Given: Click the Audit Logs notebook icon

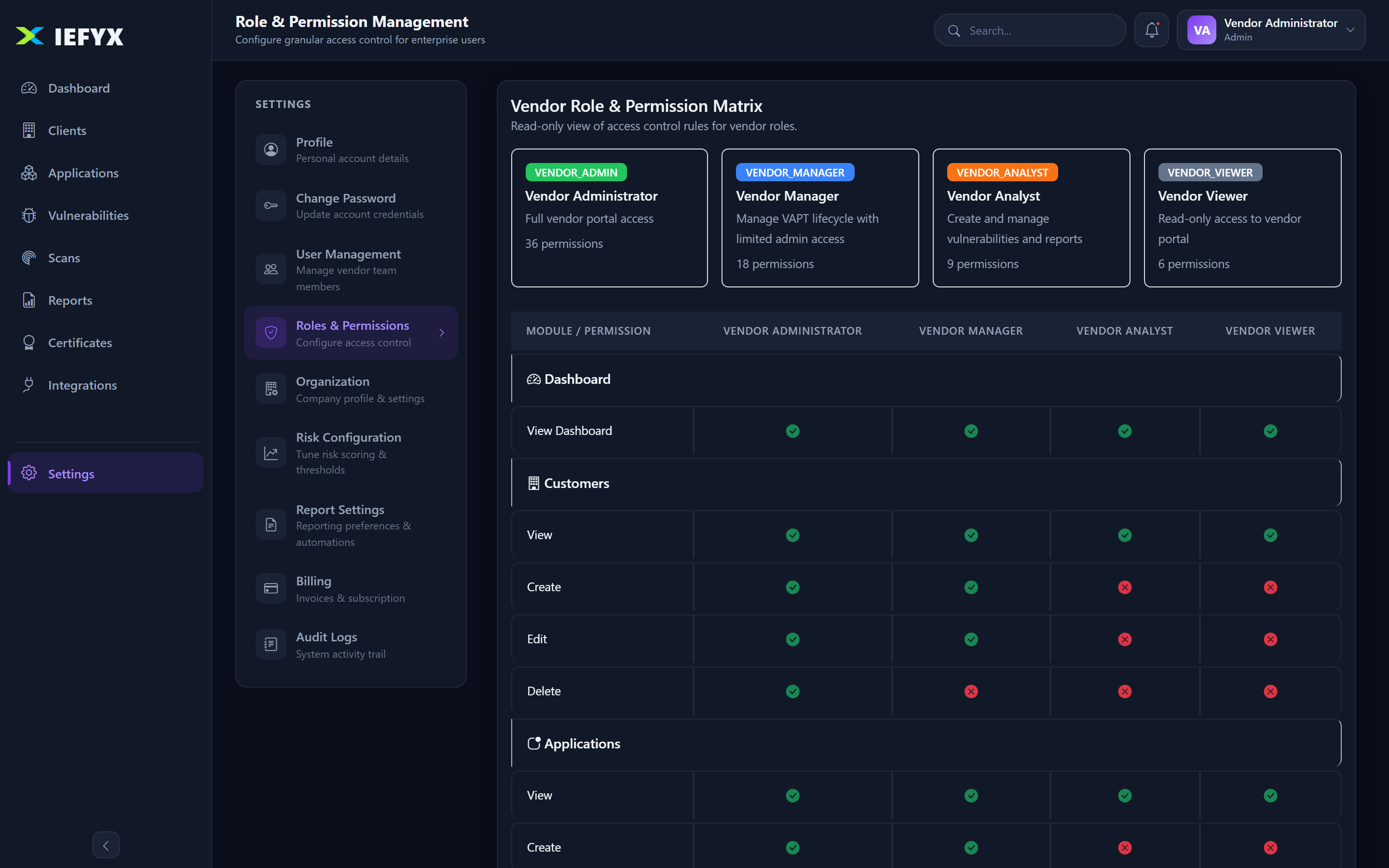Looking at the screenshot, I should 271,645.
